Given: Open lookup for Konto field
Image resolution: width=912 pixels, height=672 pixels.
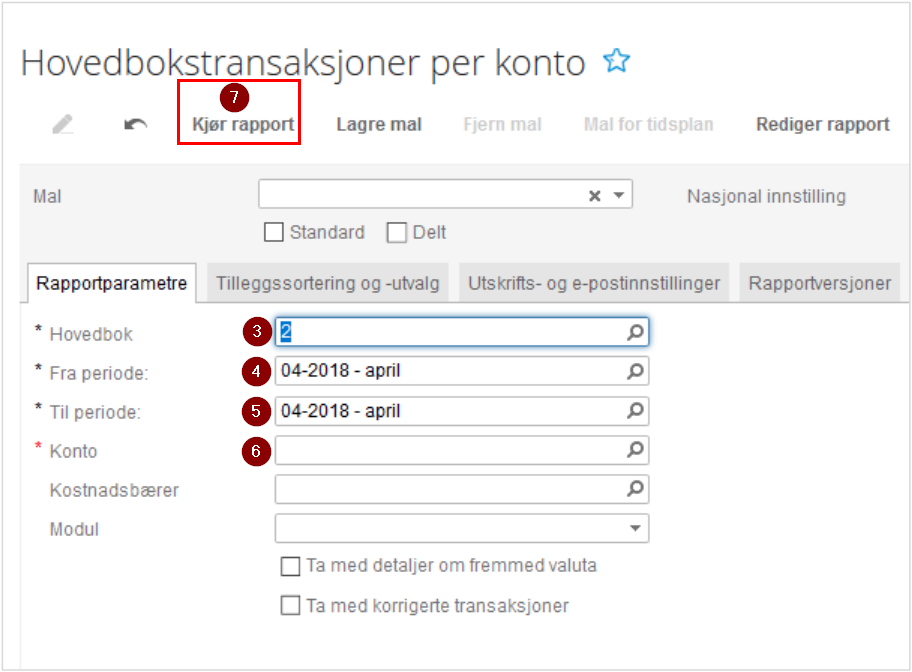Looking at the screenshot, I should click(x=635, y=450).
